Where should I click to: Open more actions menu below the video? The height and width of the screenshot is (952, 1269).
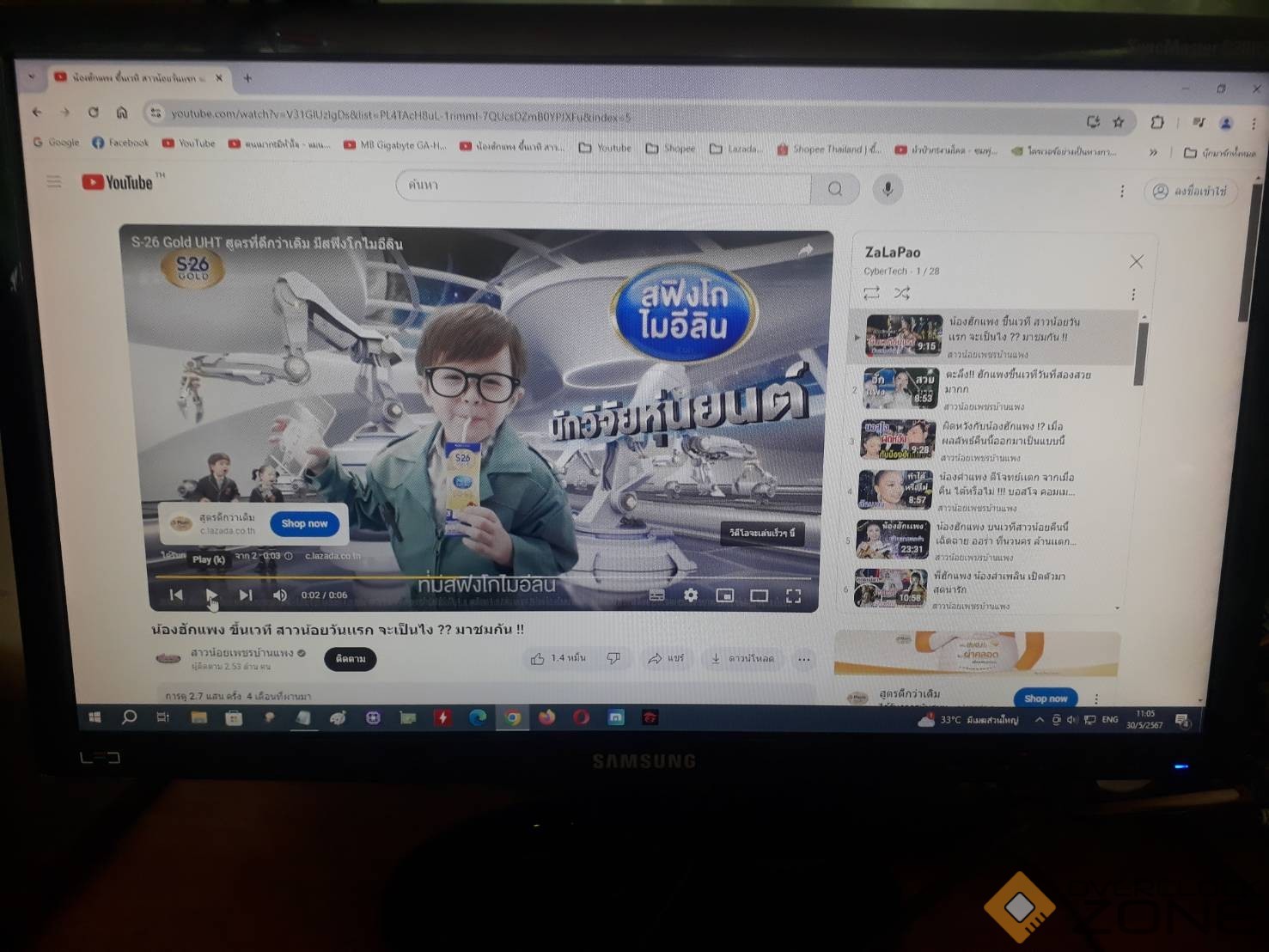click(x=803, y=660)
